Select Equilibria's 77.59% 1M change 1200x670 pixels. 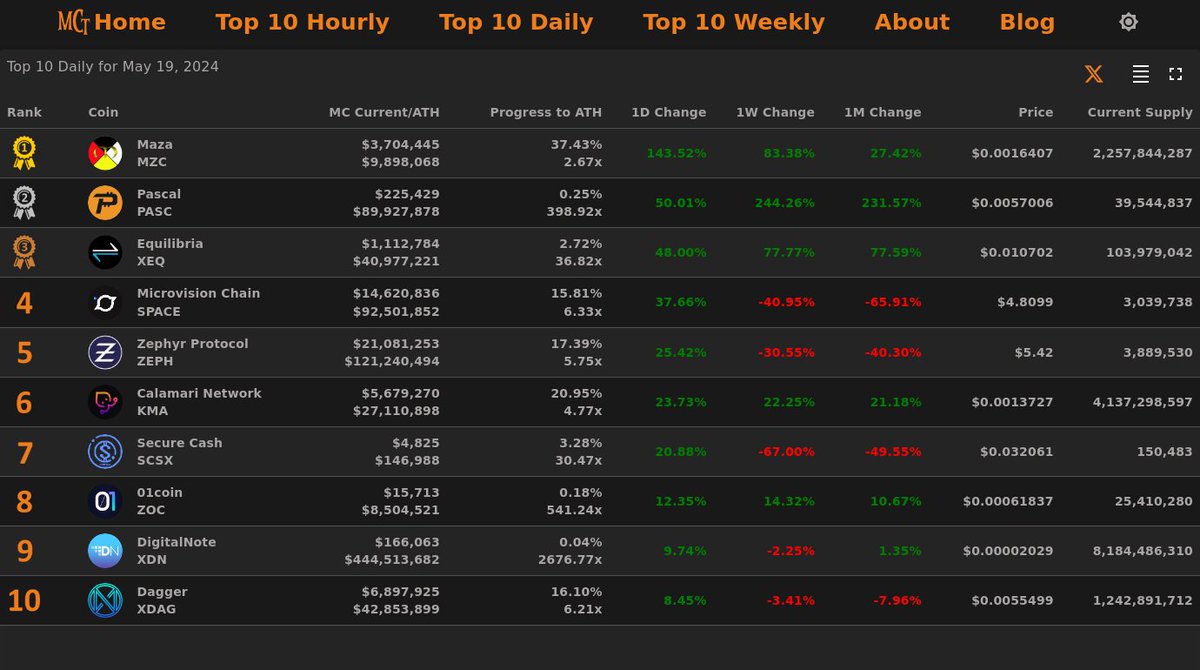click(x=896, y=253)
